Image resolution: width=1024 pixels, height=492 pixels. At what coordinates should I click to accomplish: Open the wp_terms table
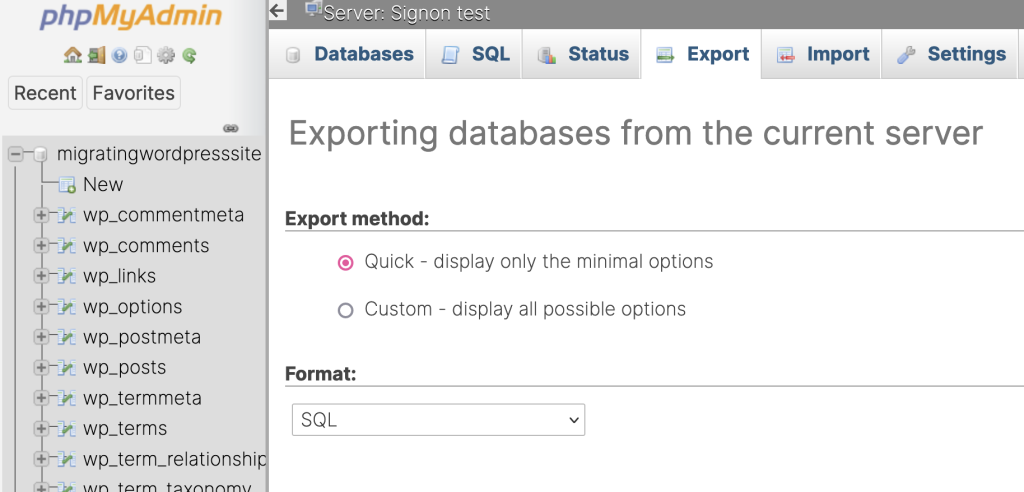(x=125, y=429)
